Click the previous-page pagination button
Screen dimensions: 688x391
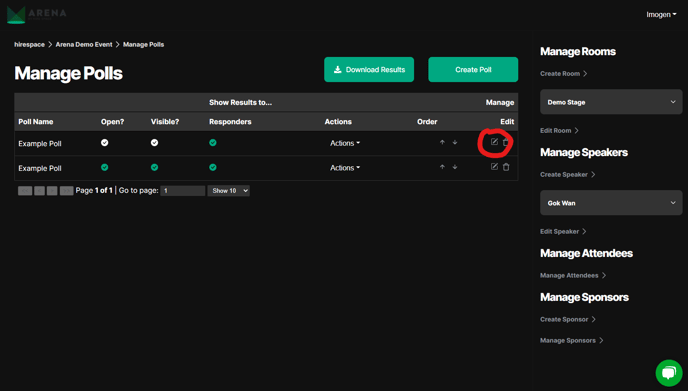coord(39,190)
